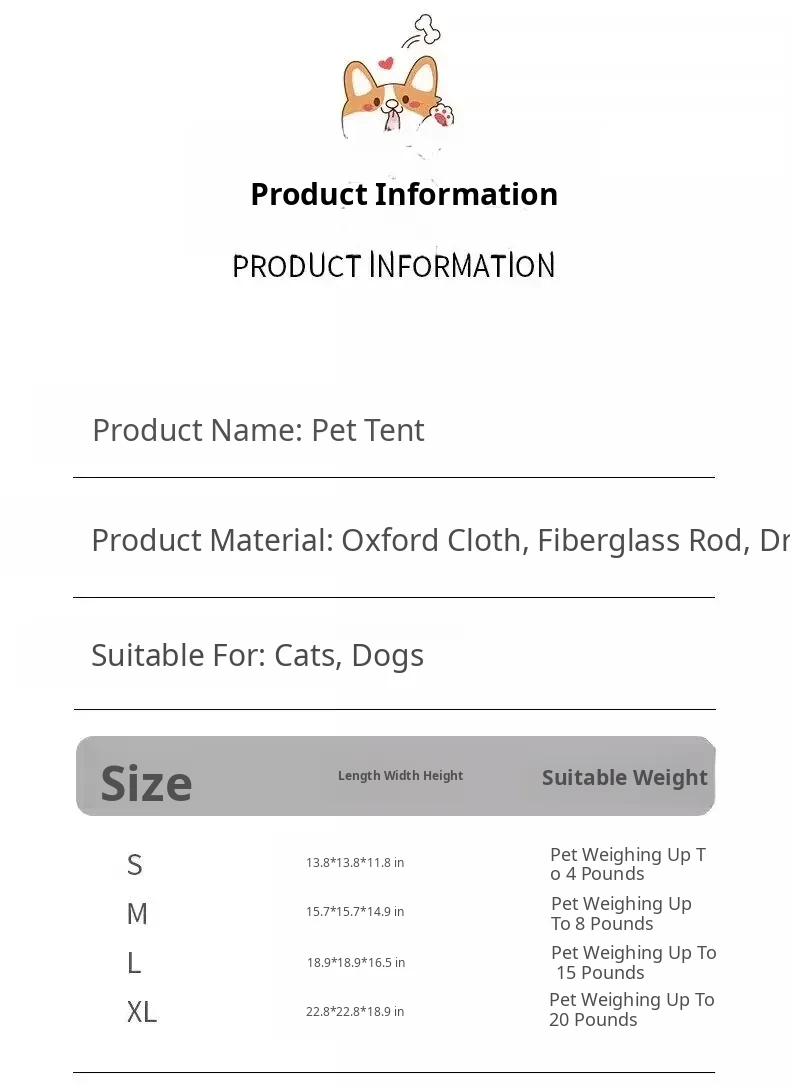This screenshot has width=790, height=1089.
Task: Select size S in the table
Action: click(135, 864)
